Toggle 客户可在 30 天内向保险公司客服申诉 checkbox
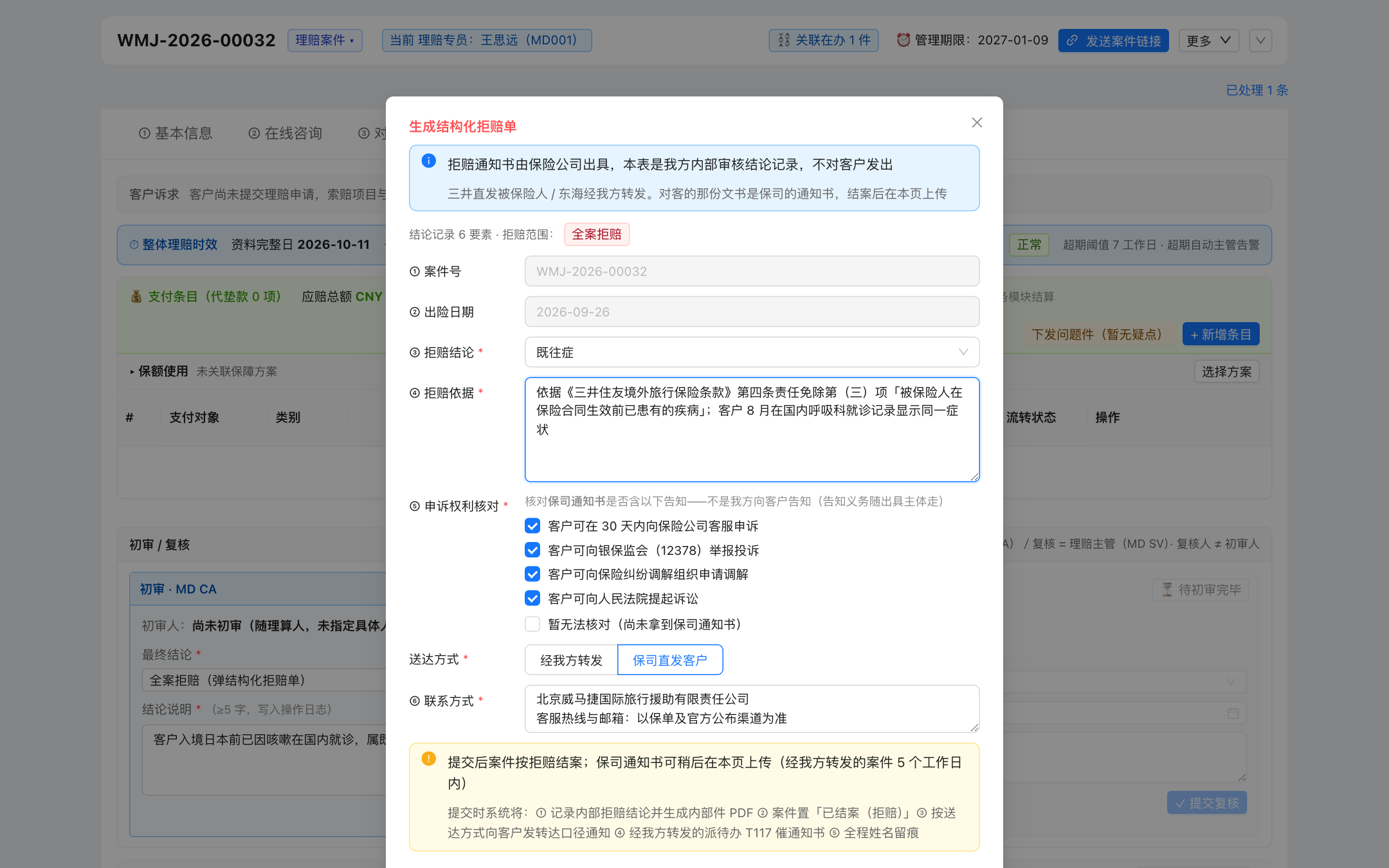1389x868 pixels. pyautogui.click(x=532, y=526)
